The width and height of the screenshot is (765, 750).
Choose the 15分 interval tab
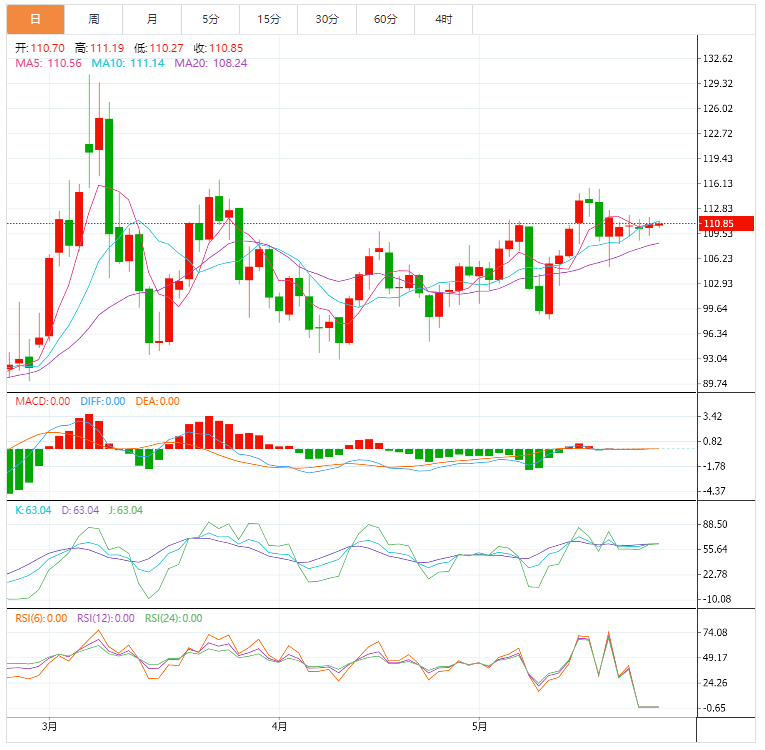[x=268, y=19]
